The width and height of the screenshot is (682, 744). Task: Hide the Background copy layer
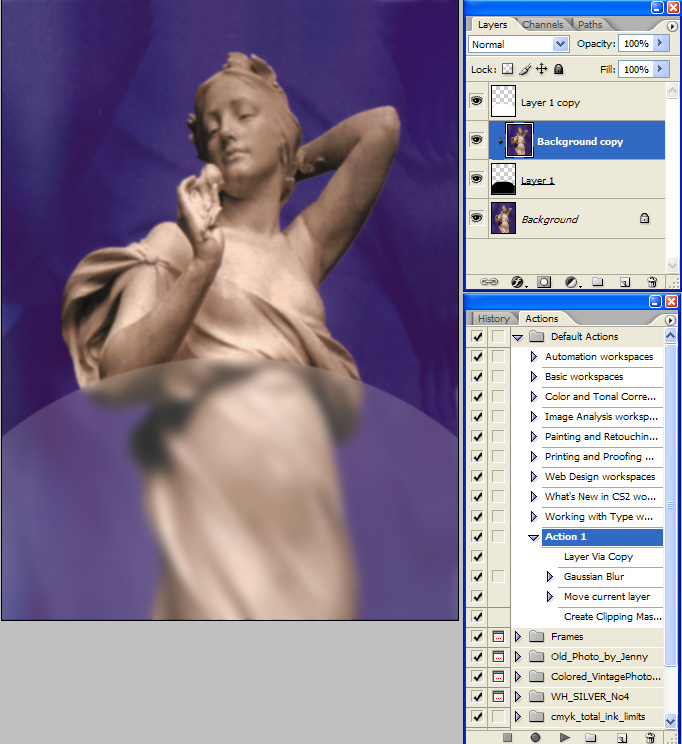(476, 140)
